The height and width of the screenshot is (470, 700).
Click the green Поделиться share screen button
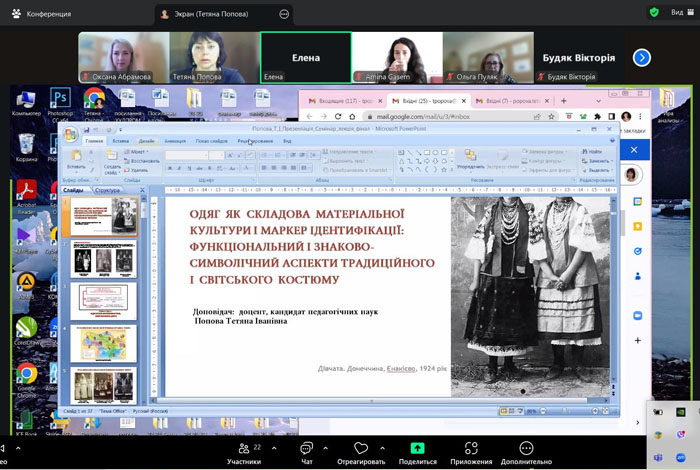pyautogui.click(x=417, y=449)
